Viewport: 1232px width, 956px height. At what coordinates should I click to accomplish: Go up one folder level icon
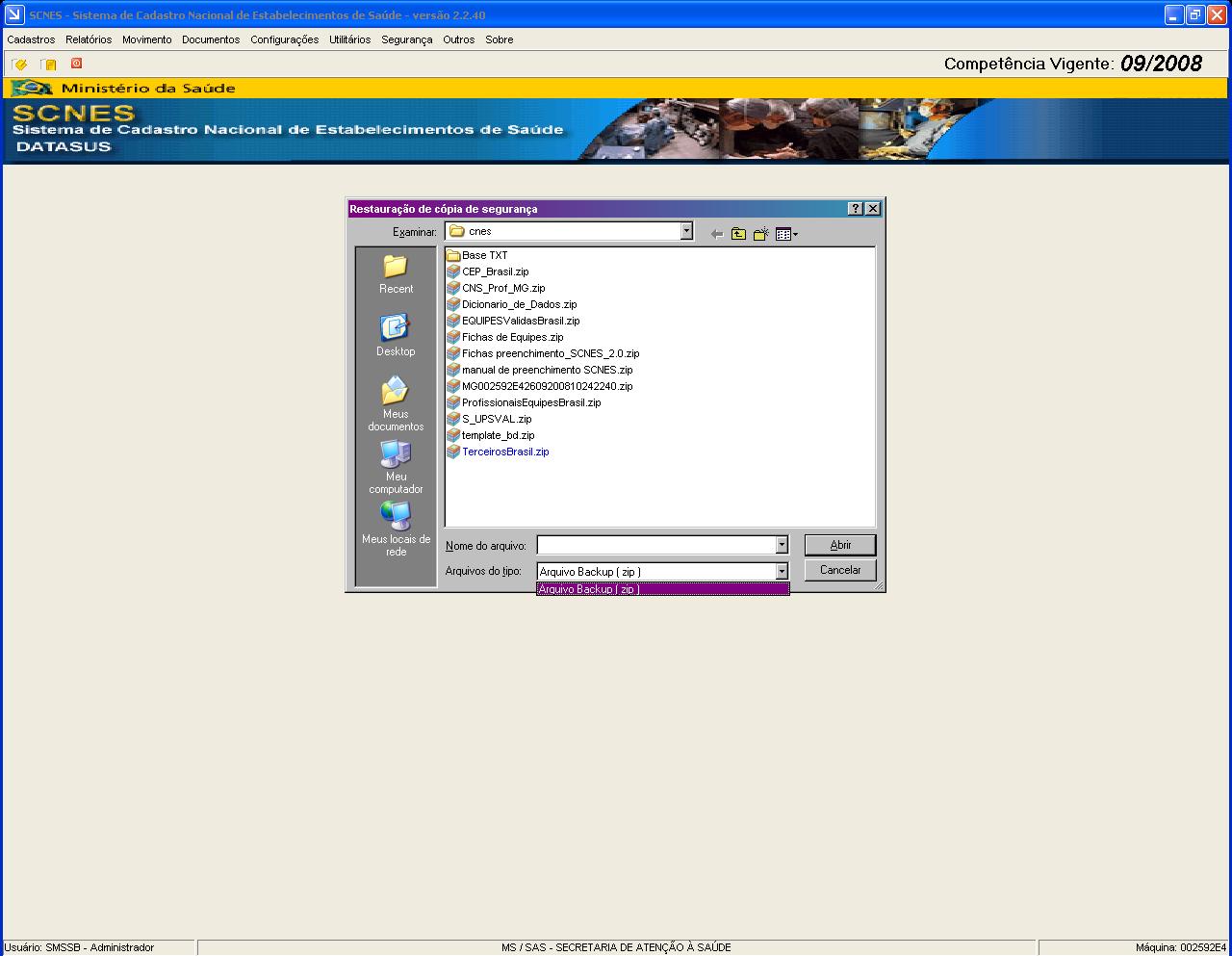(x=738, y=234)
